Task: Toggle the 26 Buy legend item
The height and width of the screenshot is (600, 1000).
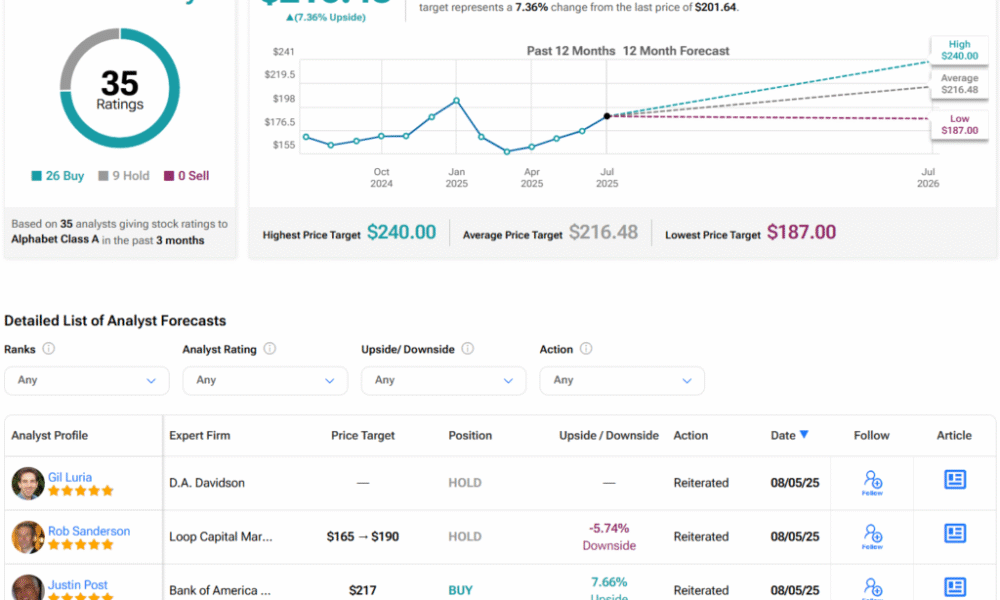Action: tap(58, 176)
